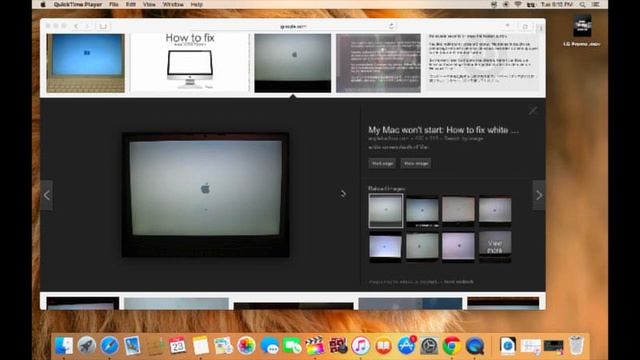The height and width of the screenshot is (360, 640).
Task: Open the File menu
Action: point(114,4)
